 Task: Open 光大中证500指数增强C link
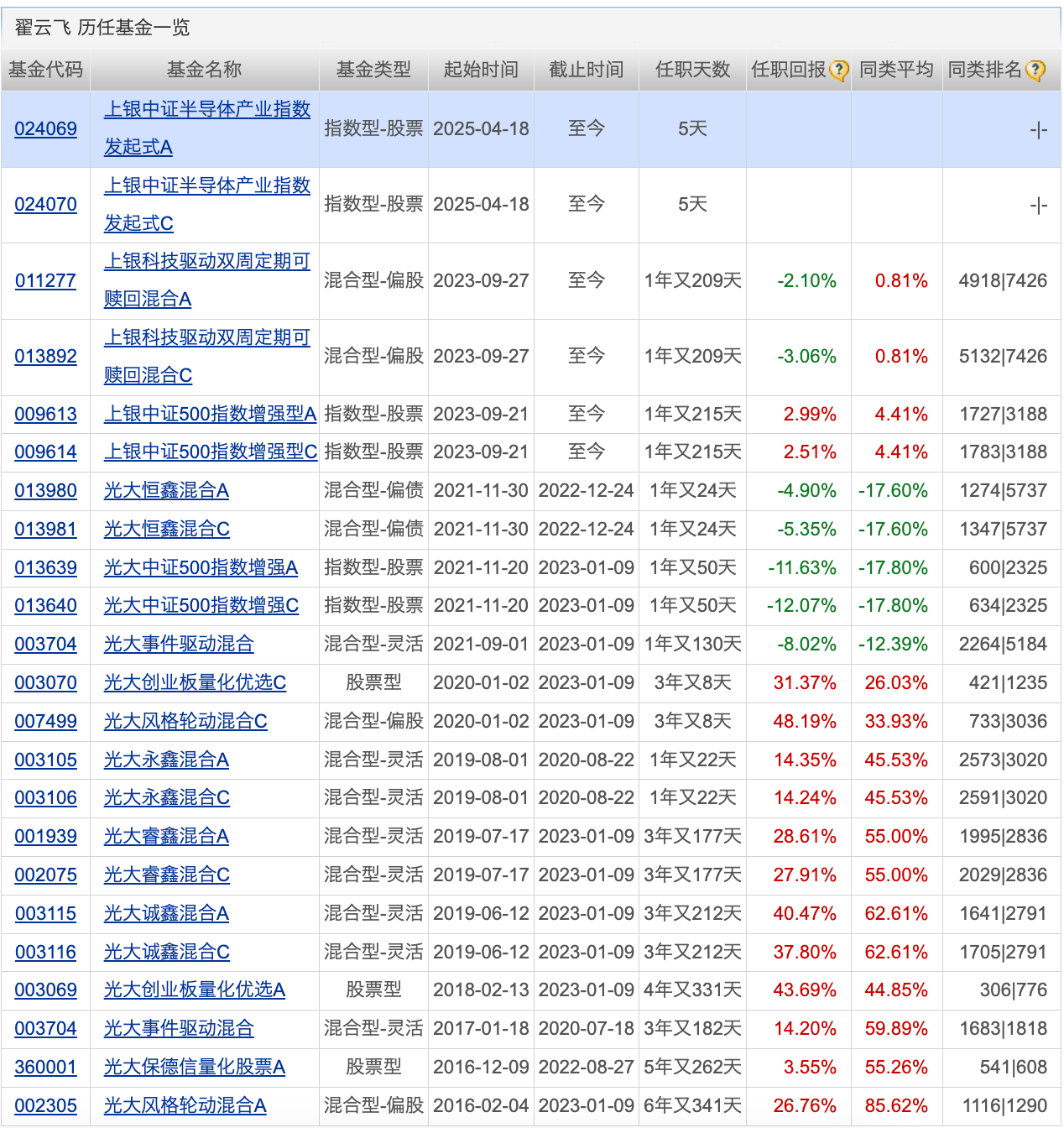coord(201,605)
